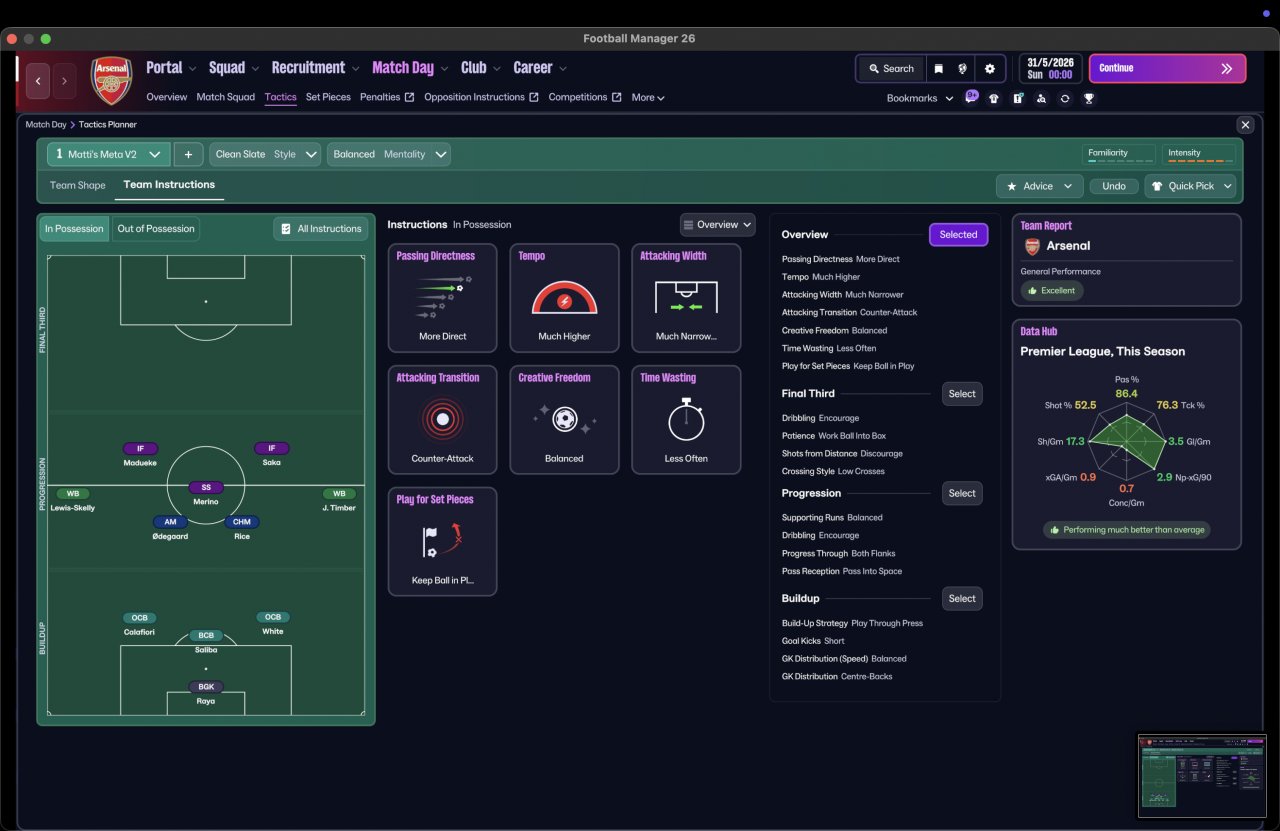Go to the Set Pieces tab
This screenshot has height=831, width=1280.
(x=328, y=97)
